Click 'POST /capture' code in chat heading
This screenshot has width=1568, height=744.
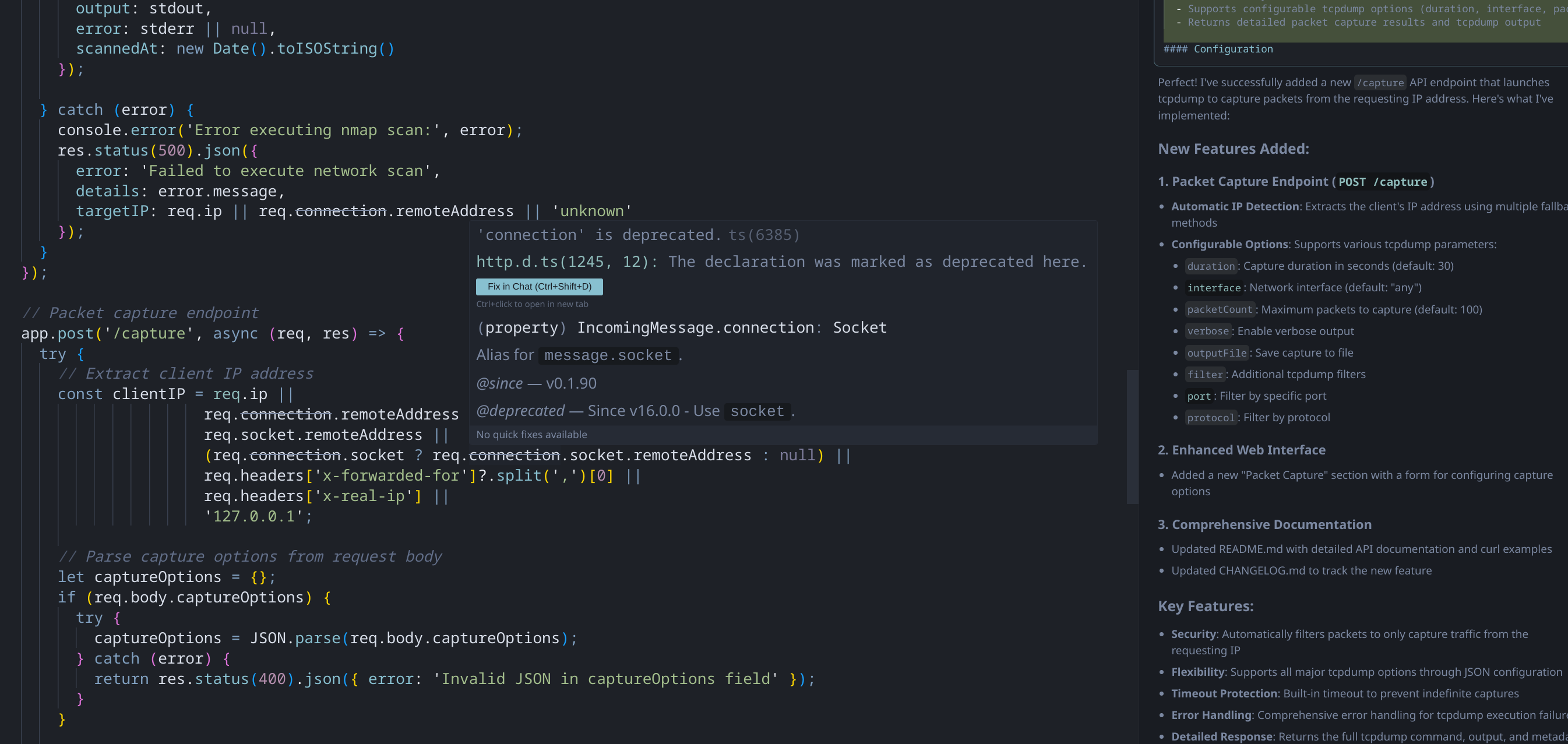(x=1382, y=182)
